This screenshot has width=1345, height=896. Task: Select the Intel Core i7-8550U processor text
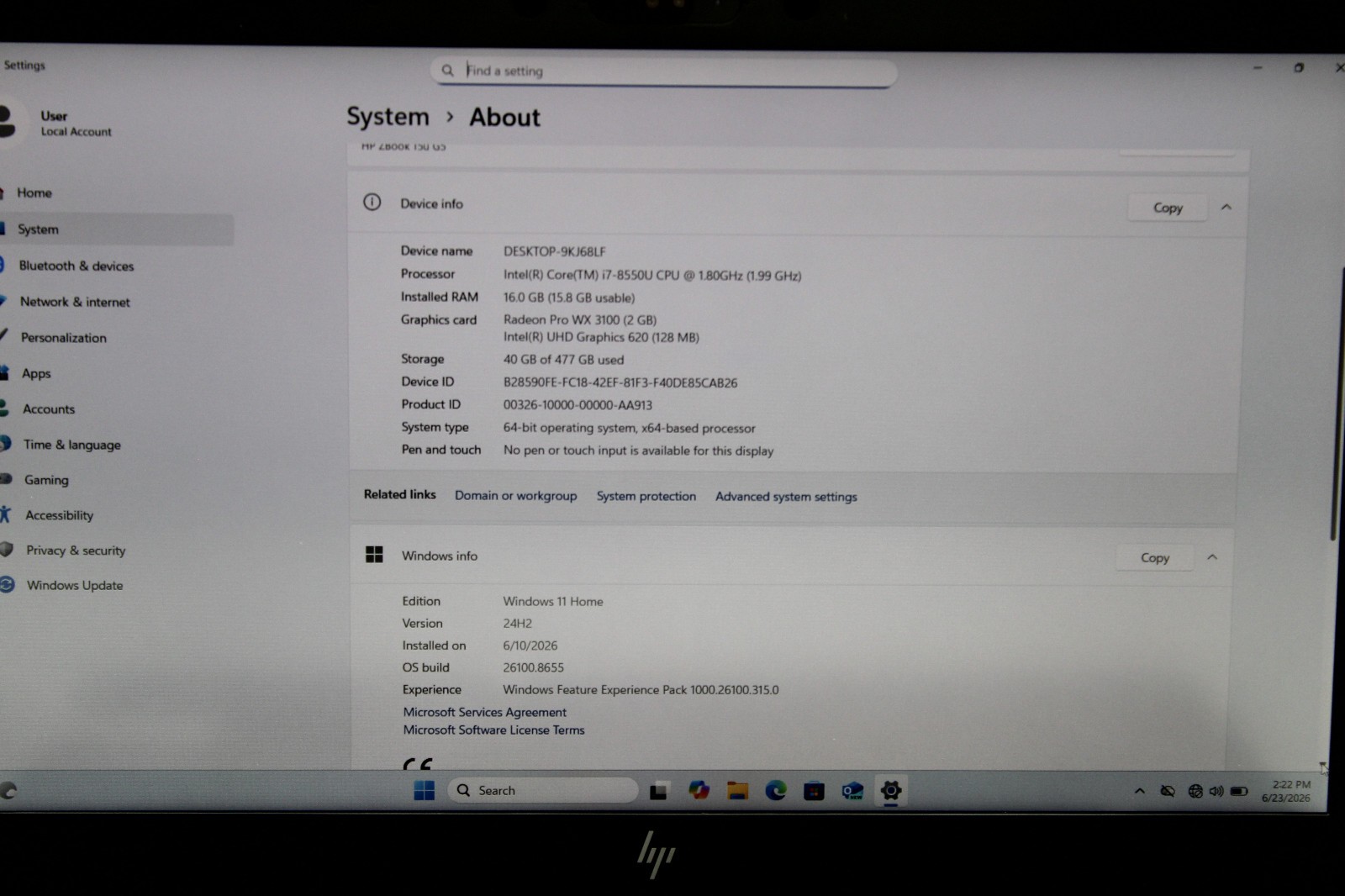[652, 275]
